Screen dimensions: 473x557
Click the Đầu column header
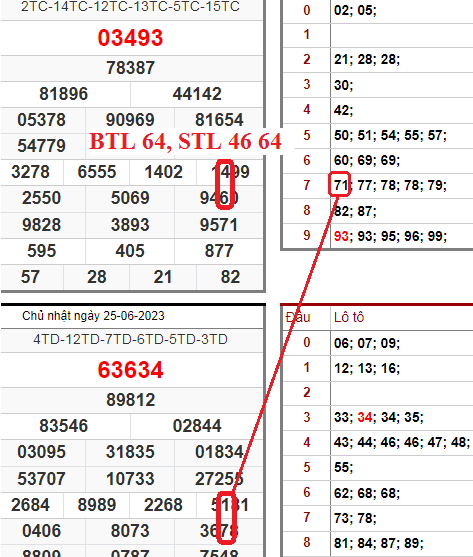[x=298, y=317]
